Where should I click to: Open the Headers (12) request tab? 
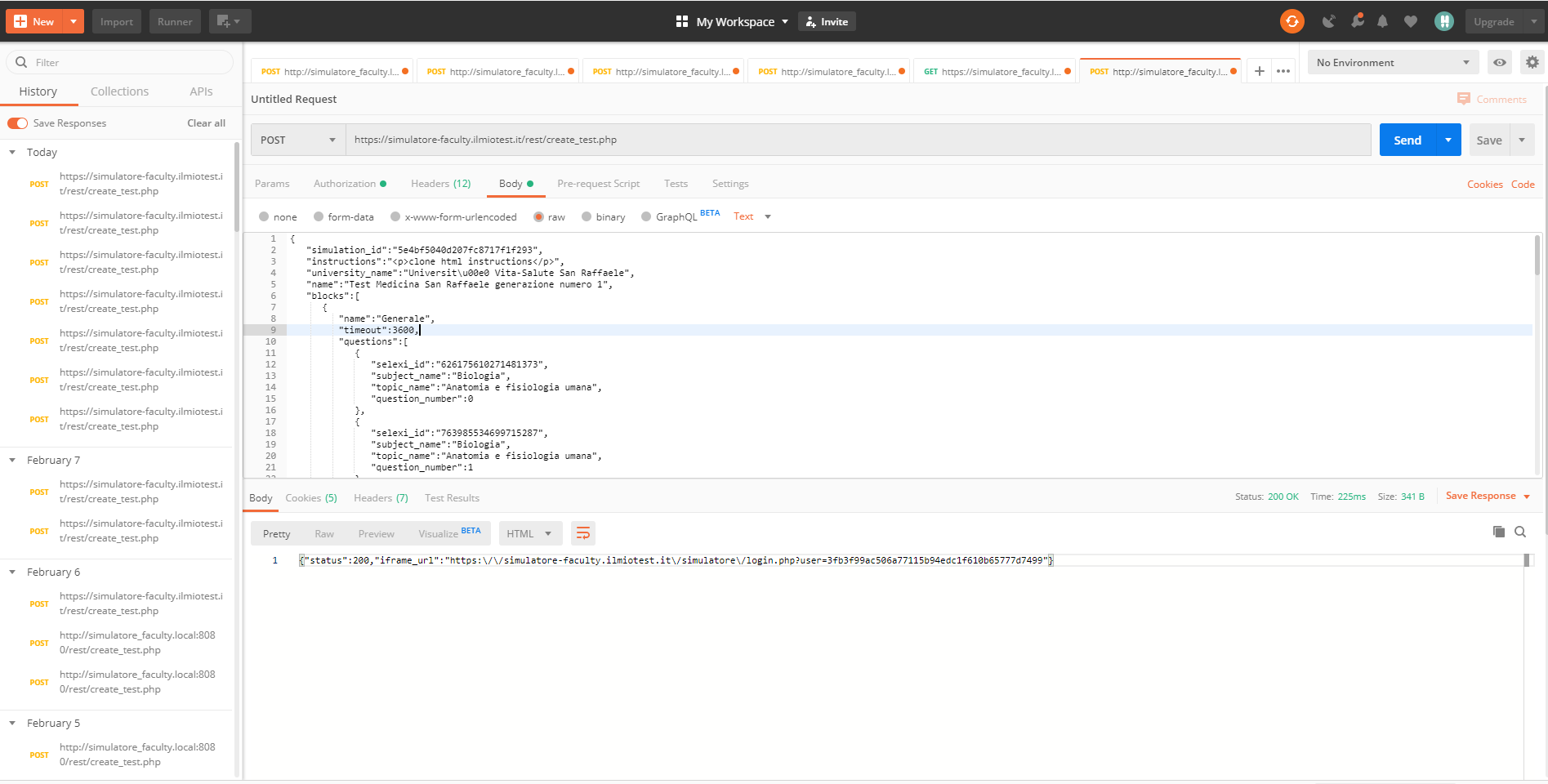(440, 184)
